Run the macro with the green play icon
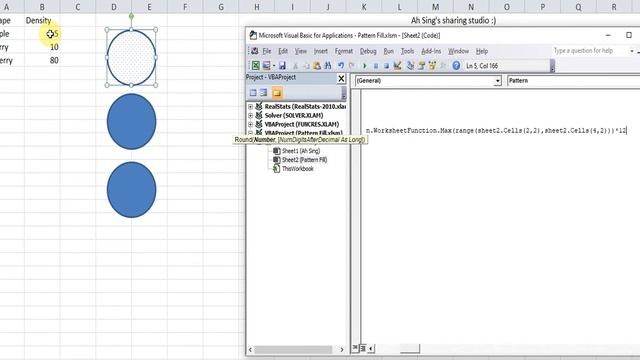The image size is (640, 360). [x=364, y=66]
